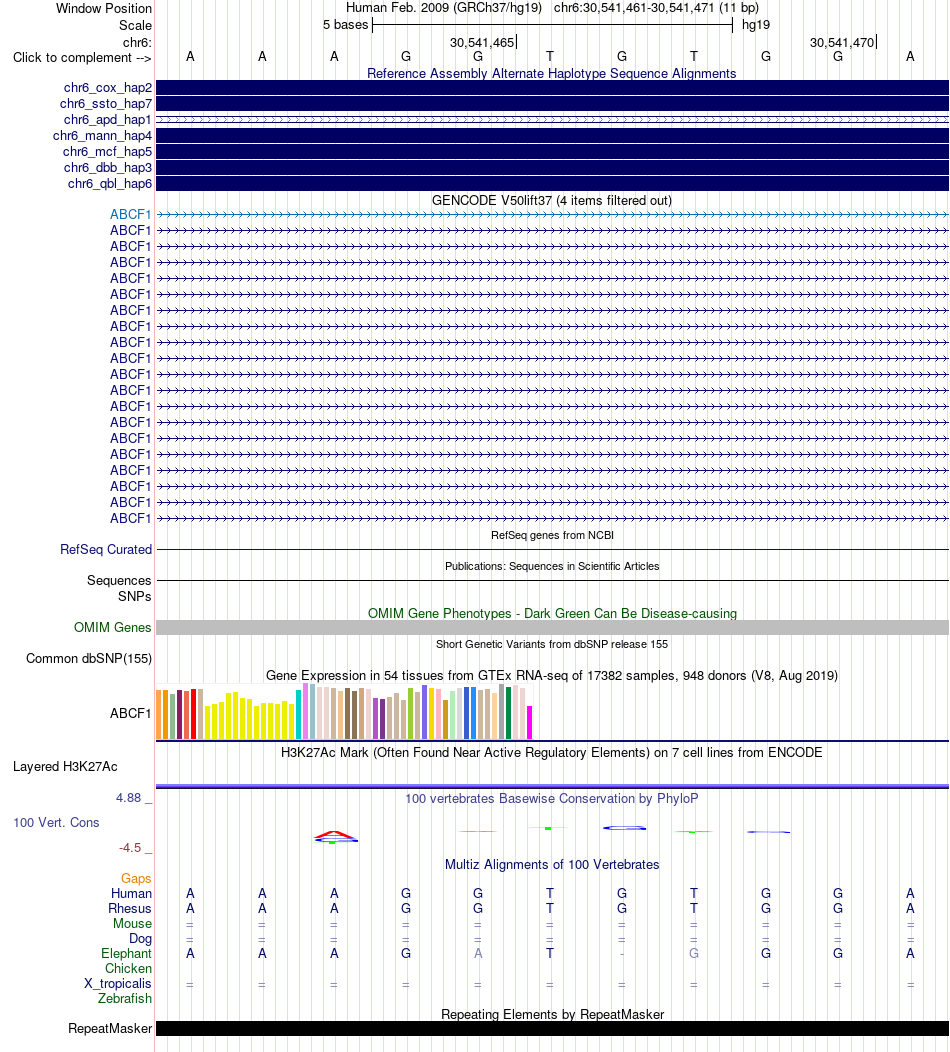
Task: Select the Layered H3K27Ac label
Action: (65, 767)
